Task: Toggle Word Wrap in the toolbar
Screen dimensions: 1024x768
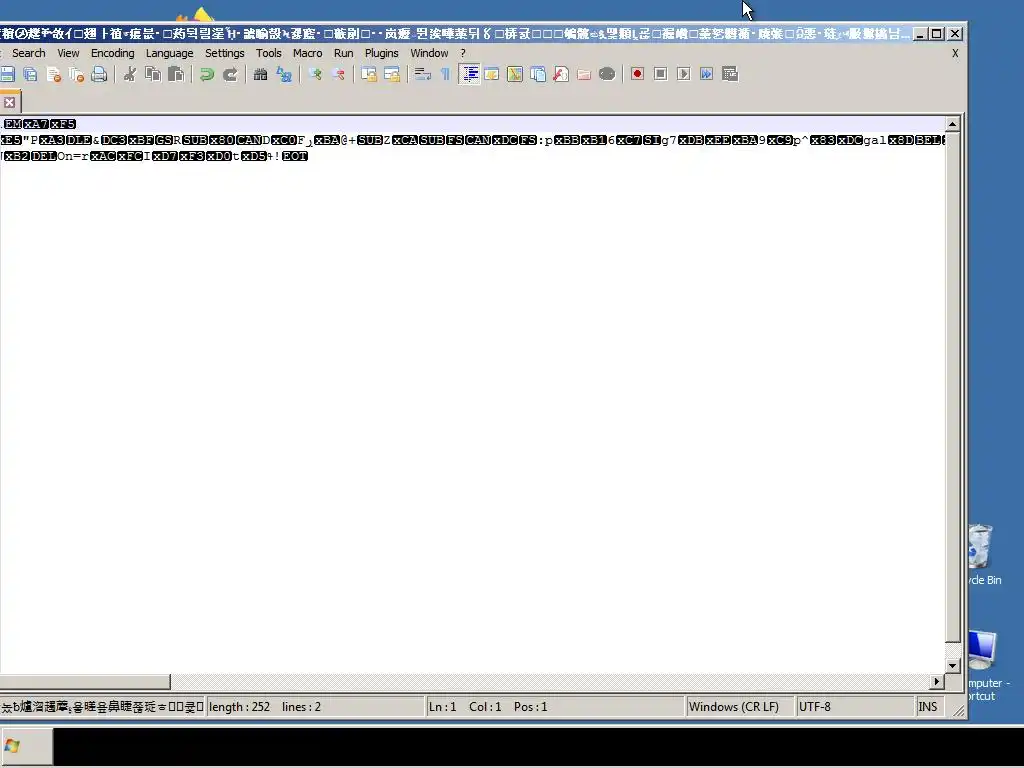Action: 423,74
